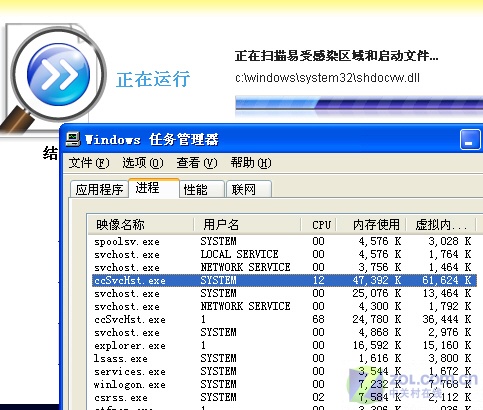Open the 帮助(H) menu

point(251,163)
